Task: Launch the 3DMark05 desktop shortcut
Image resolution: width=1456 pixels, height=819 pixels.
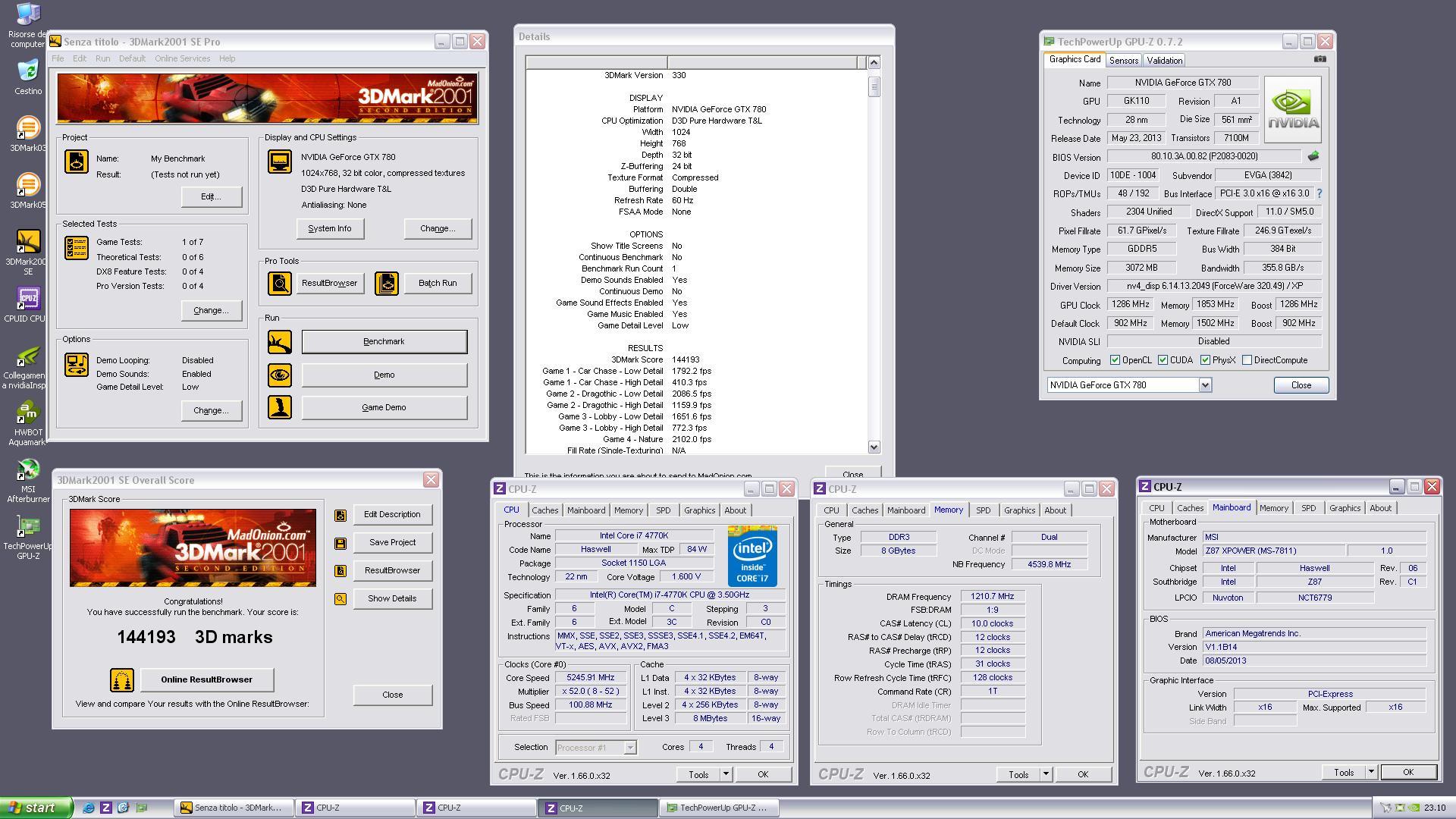Action: (x=28, y=191)
